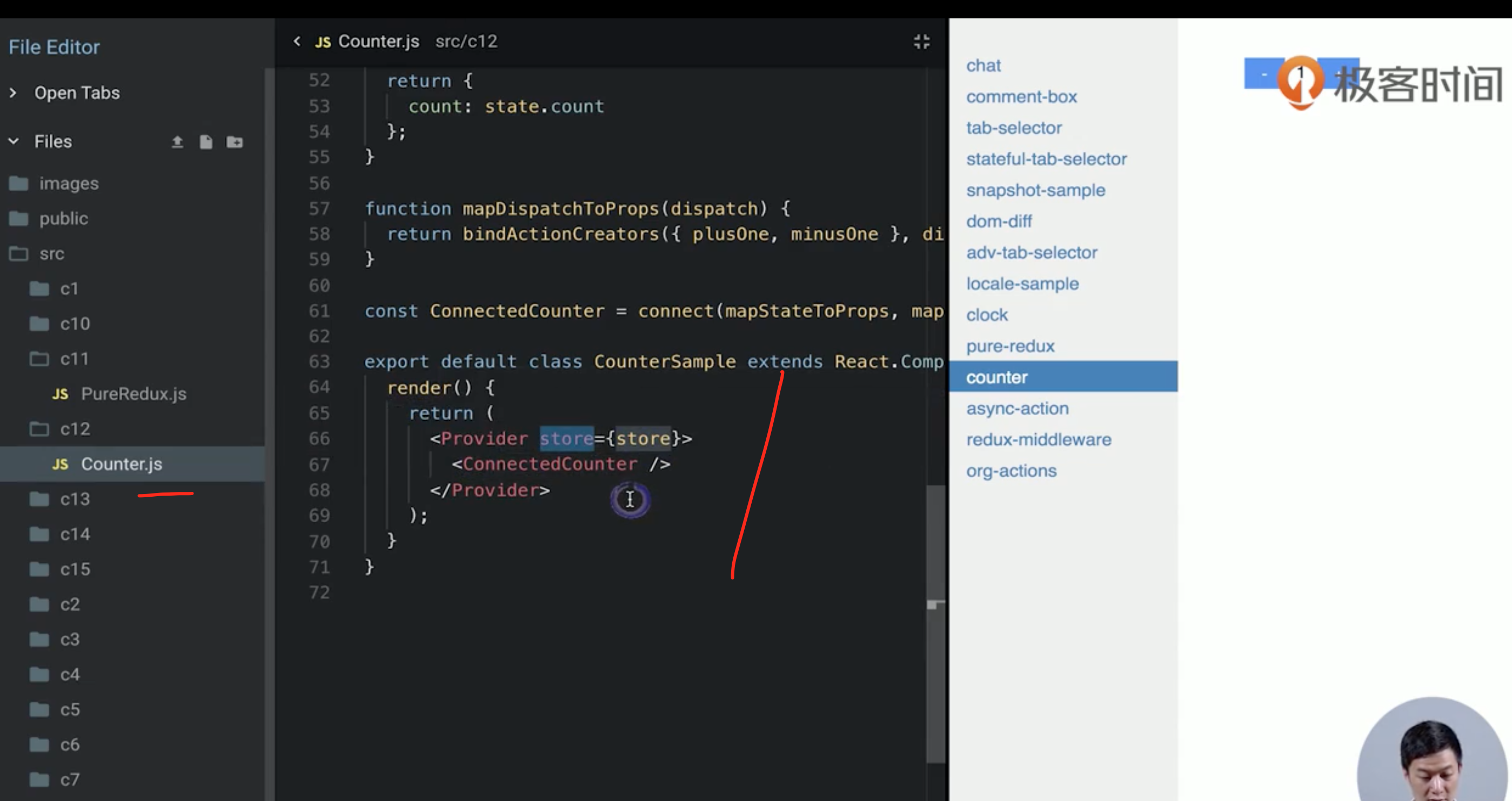Expand the Open Tabs section
Viewport: 1512px width, 801px height.
[13, 93]
